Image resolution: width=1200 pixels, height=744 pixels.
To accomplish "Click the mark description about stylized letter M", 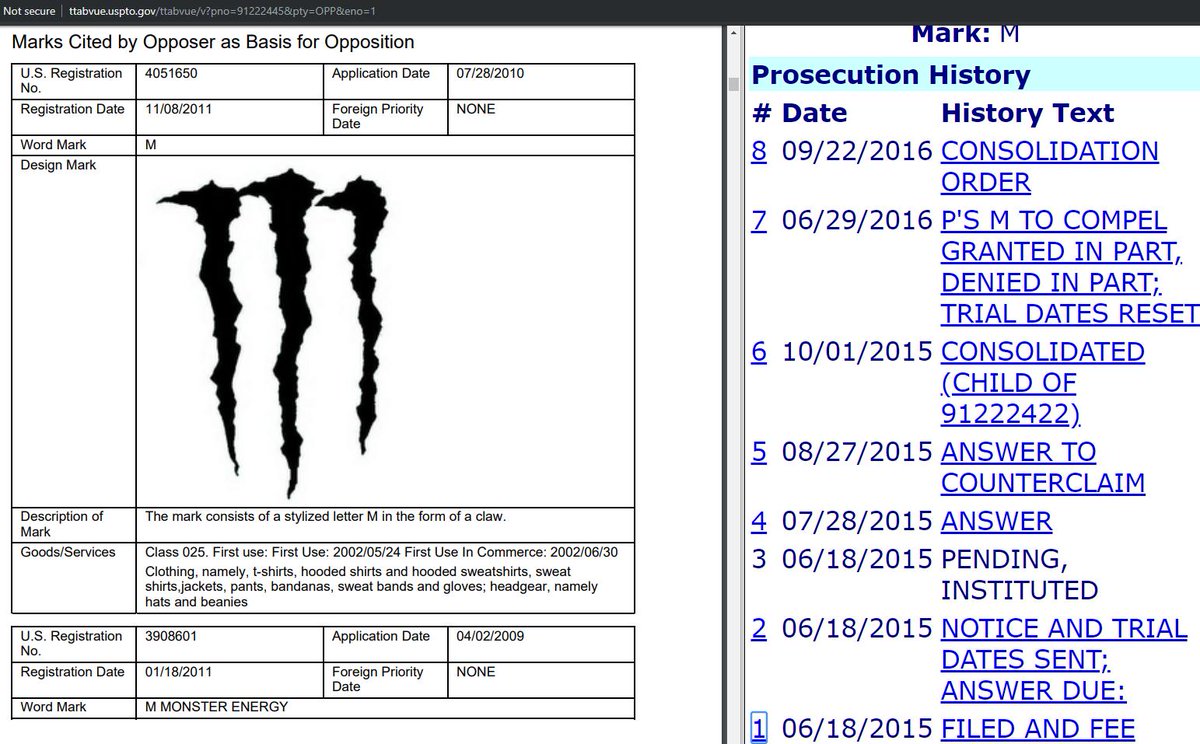I will [326, 517].
